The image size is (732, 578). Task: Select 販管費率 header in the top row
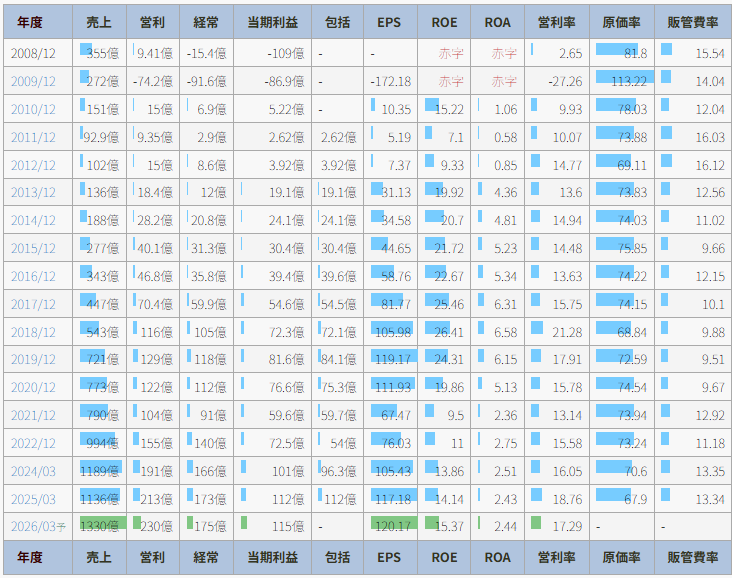point(692,21)
